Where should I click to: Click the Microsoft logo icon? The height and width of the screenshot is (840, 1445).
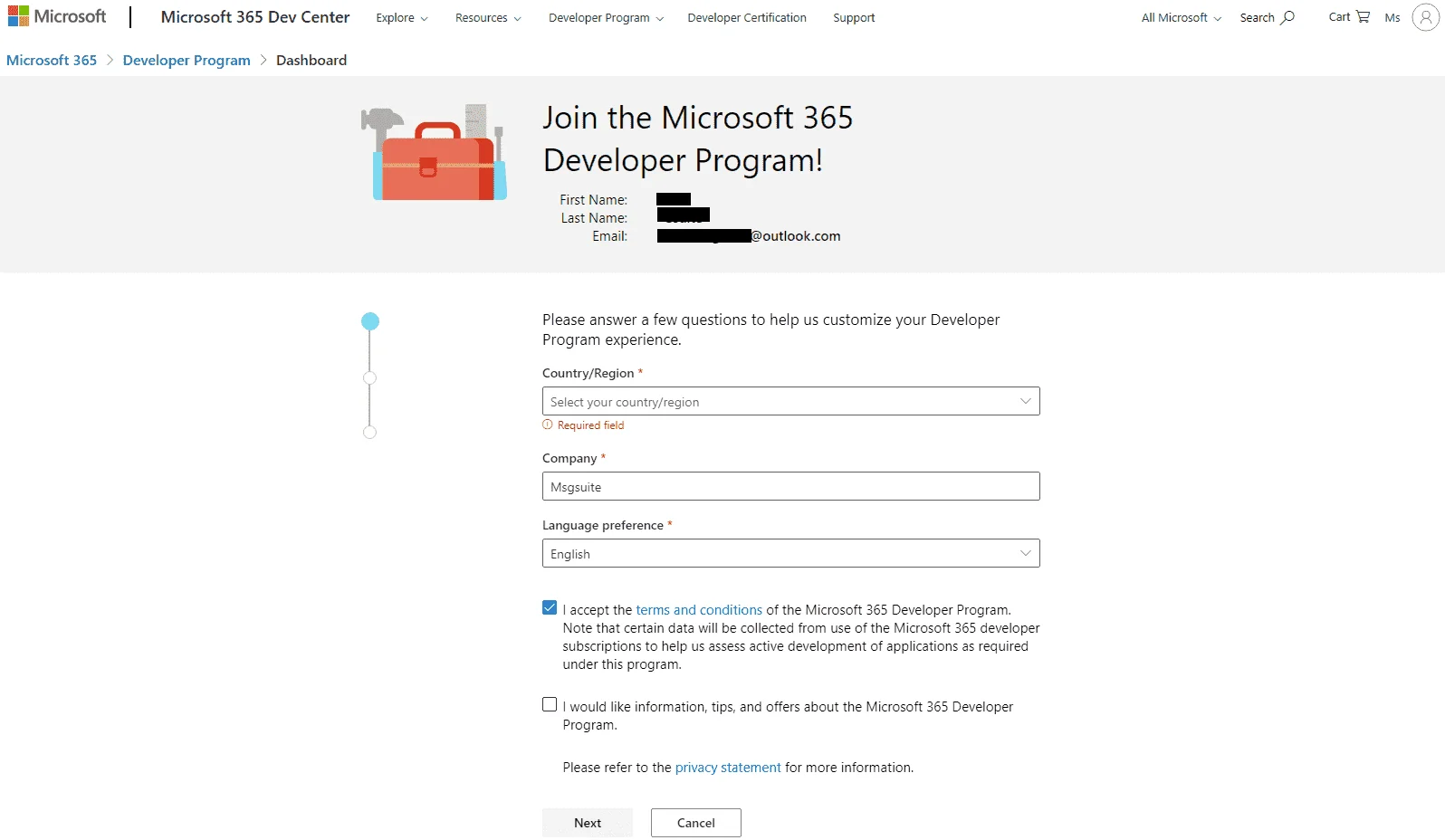click(18, 16)
